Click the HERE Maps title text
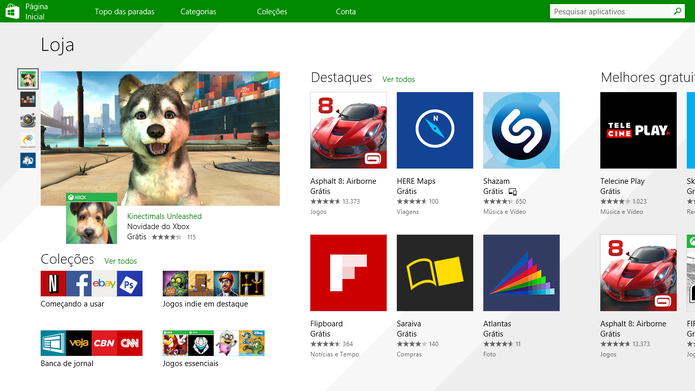Image resolution: width=695 pixels, height=391 pixels. pos(416,181)
